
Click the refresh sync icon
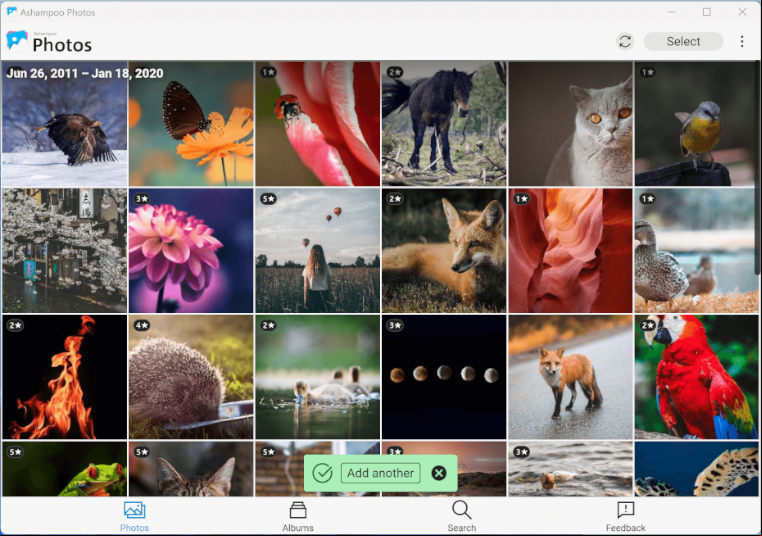click(625, 41)
